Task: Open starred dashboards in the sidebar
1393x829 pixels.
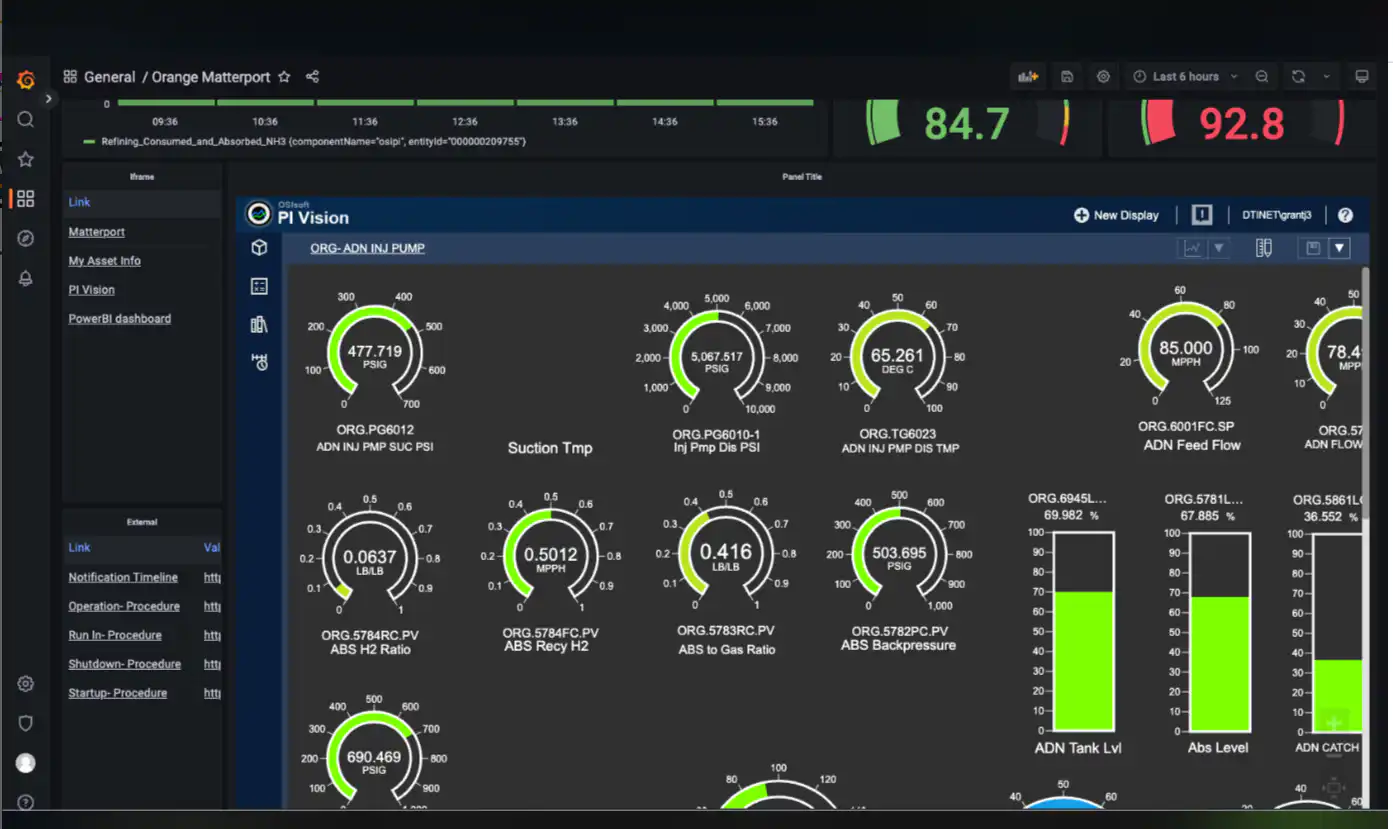Action: [26, 159]
